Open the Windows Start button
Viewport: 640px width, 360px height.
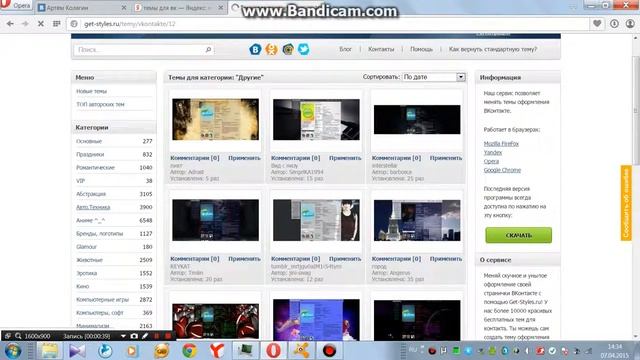point(13,351)
